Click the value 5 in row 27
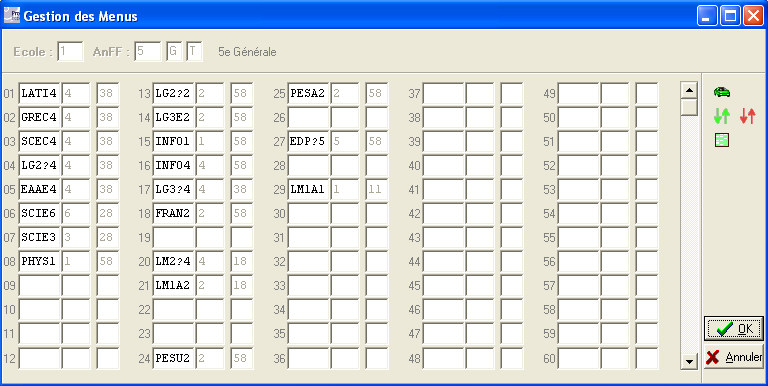 point(345,142)
